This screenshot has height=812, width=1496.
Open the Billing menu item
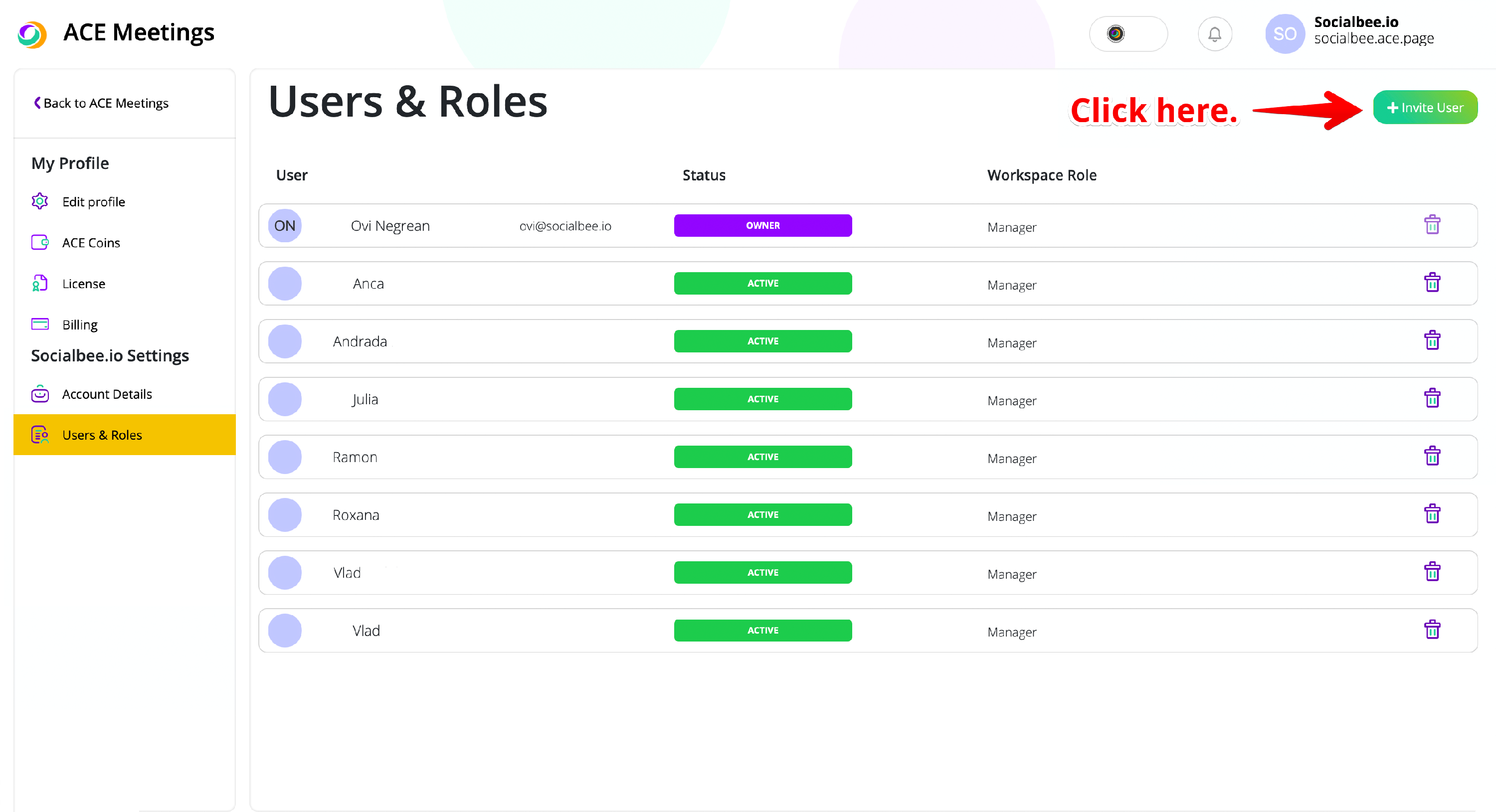coord(80,325)
